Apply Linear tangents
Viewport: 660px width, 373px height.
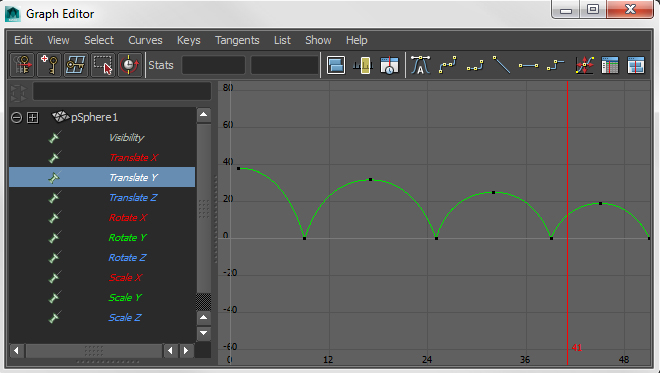[501, 65]
